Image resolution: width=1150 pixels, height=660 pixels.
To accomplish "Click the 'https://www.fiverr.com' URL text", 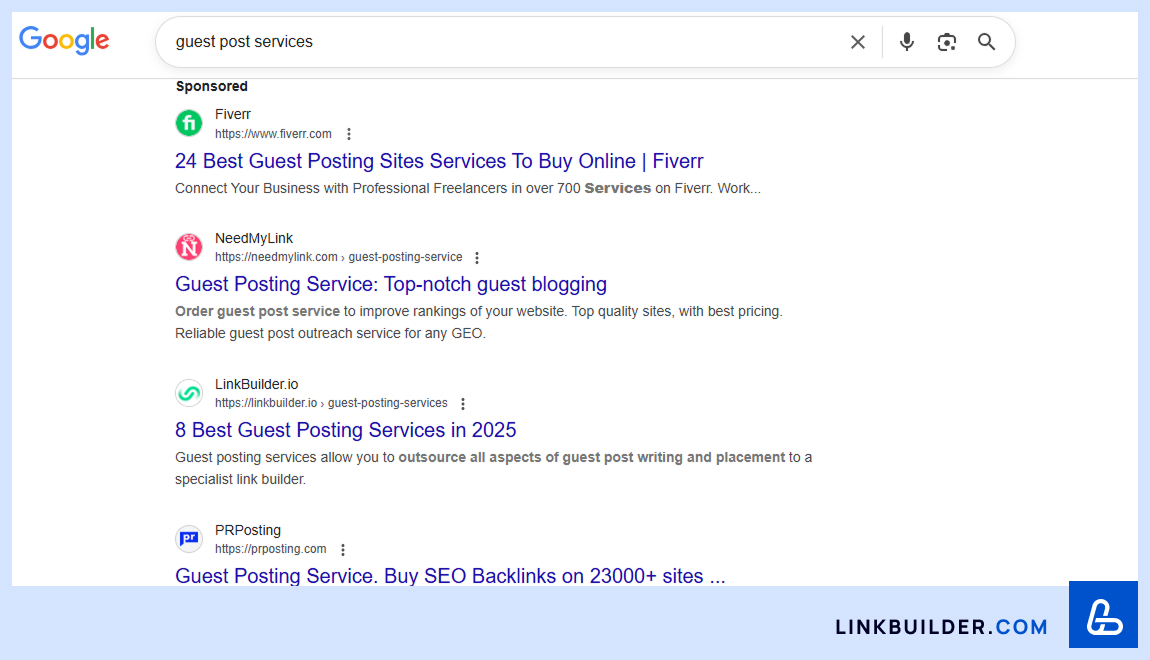I will click(x=273, y=134).
